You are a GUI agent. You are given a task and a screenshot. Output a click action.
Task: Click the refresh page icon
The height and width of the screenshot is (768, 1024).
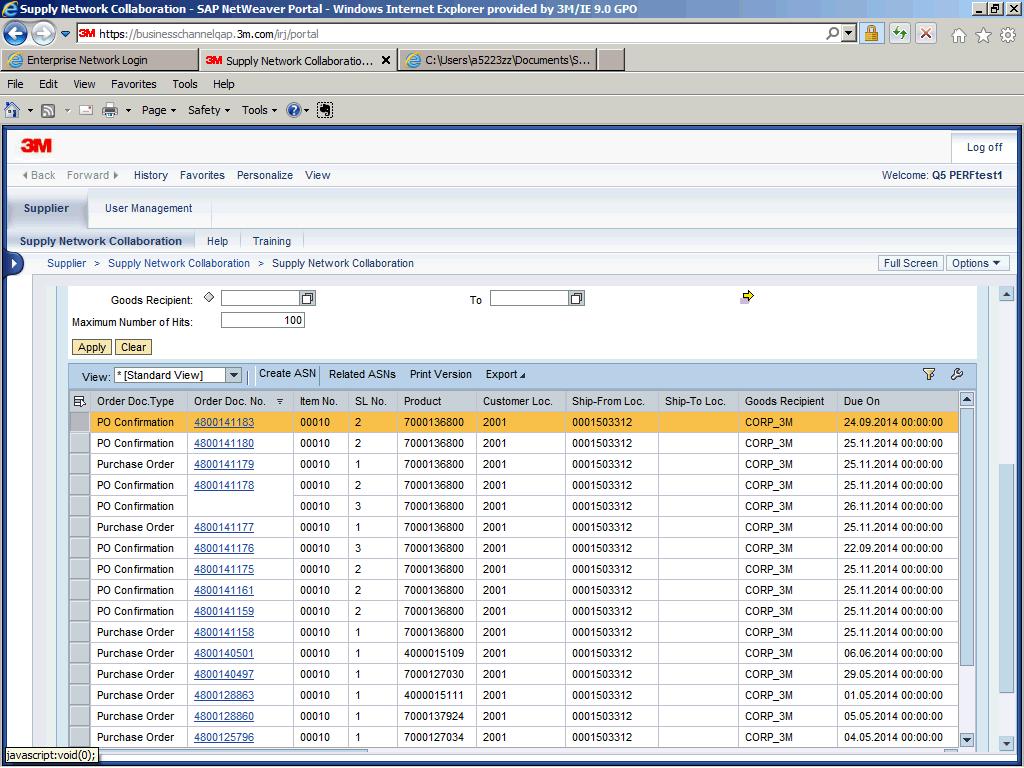coord(900,33)
